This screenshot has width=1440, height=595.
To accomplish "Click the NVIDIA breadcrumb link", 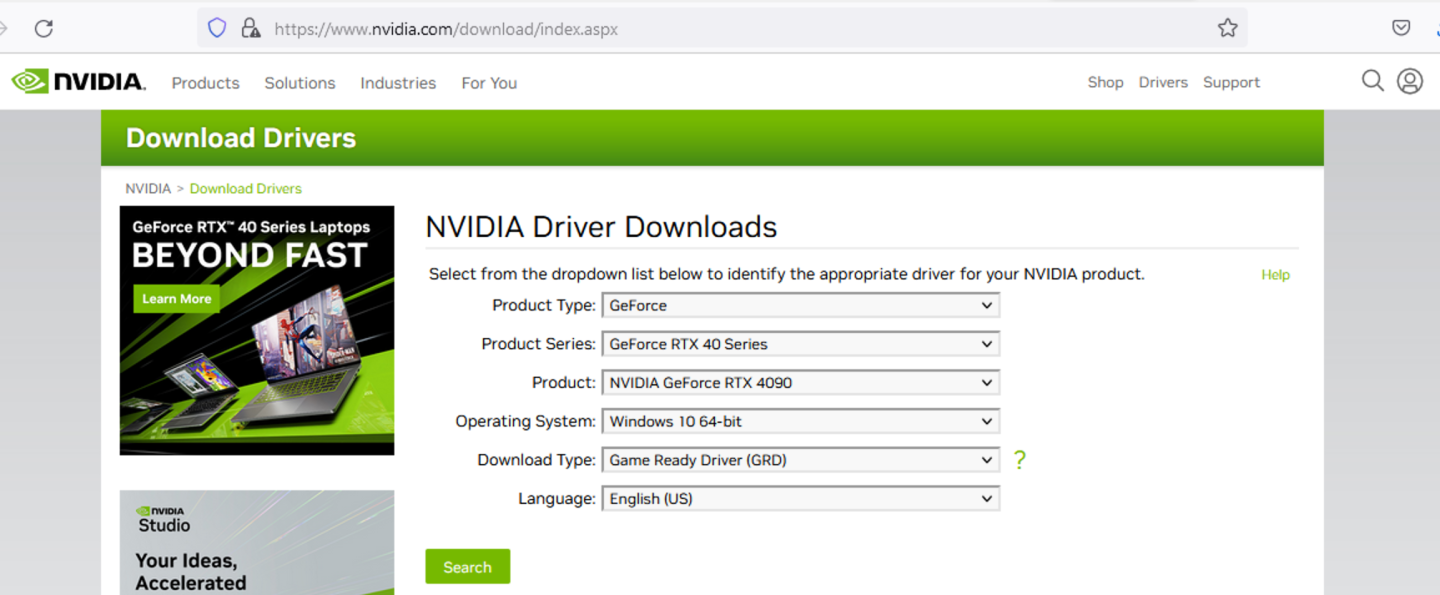I will [x=148, y=188].
